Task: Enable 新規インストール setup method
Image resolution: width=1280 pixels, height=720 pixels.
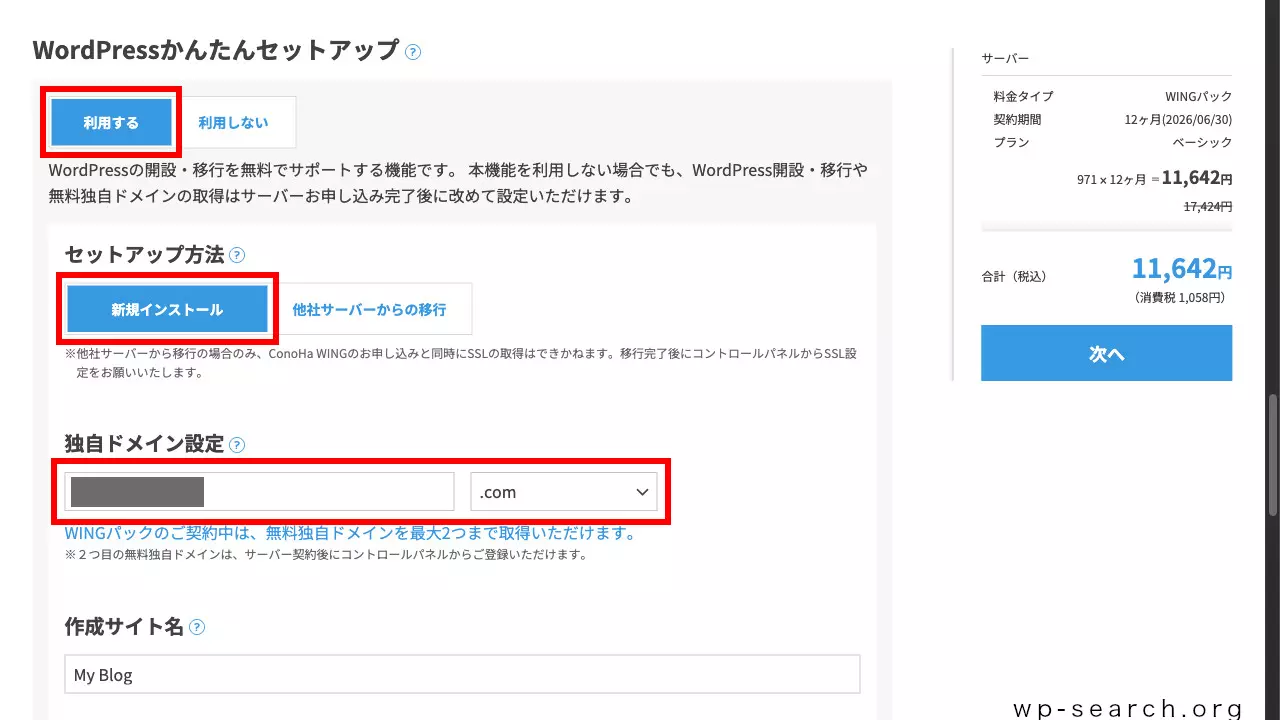Action: (x=167, y=308)
